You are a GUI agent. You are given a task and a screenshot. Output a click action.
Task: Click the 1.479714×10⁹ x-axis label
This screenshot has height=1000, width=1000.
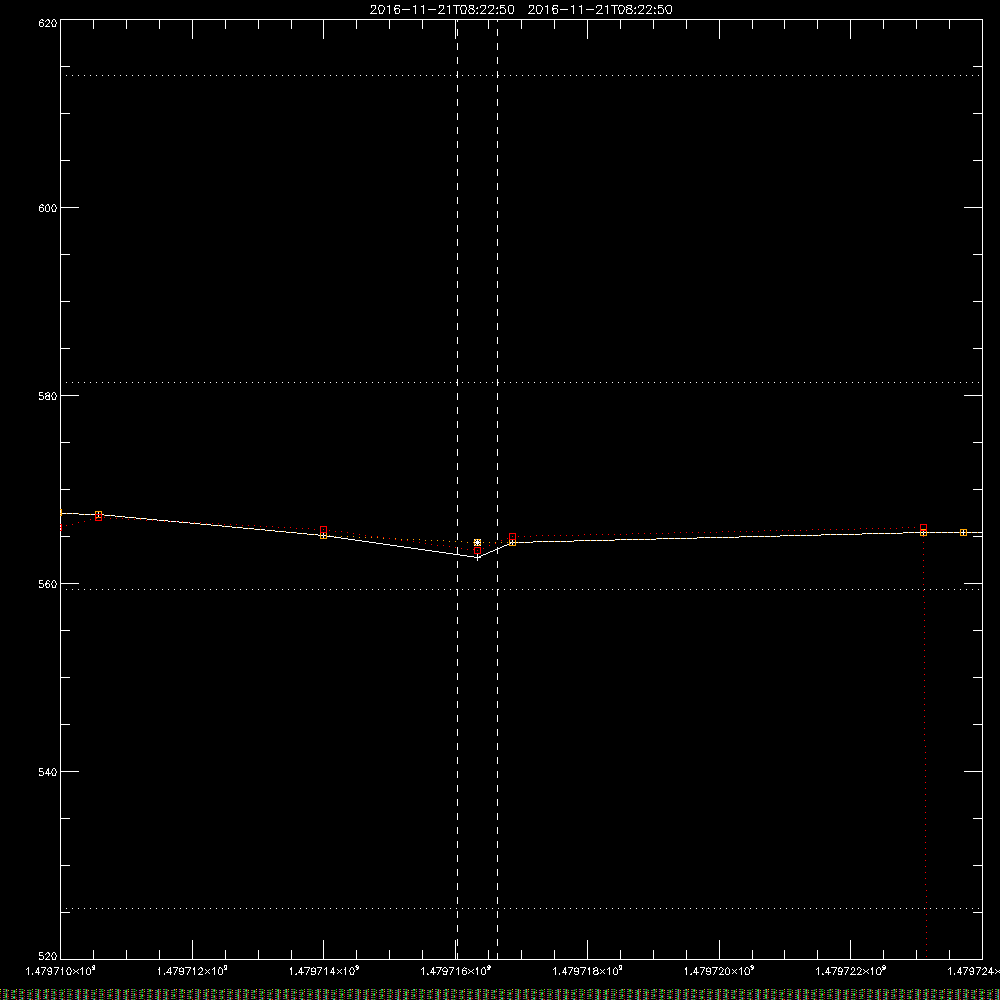[324, 971]
